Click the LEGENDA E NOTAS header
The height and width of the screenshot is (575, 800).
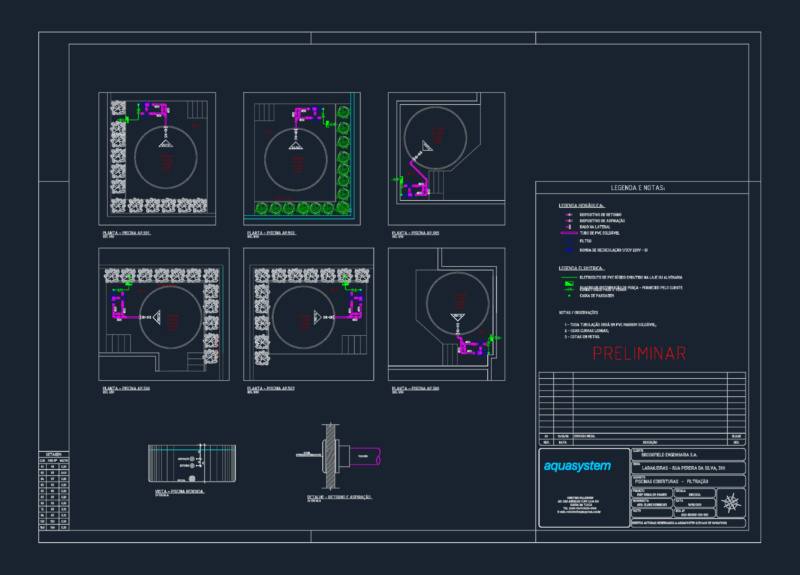(638, 188)
